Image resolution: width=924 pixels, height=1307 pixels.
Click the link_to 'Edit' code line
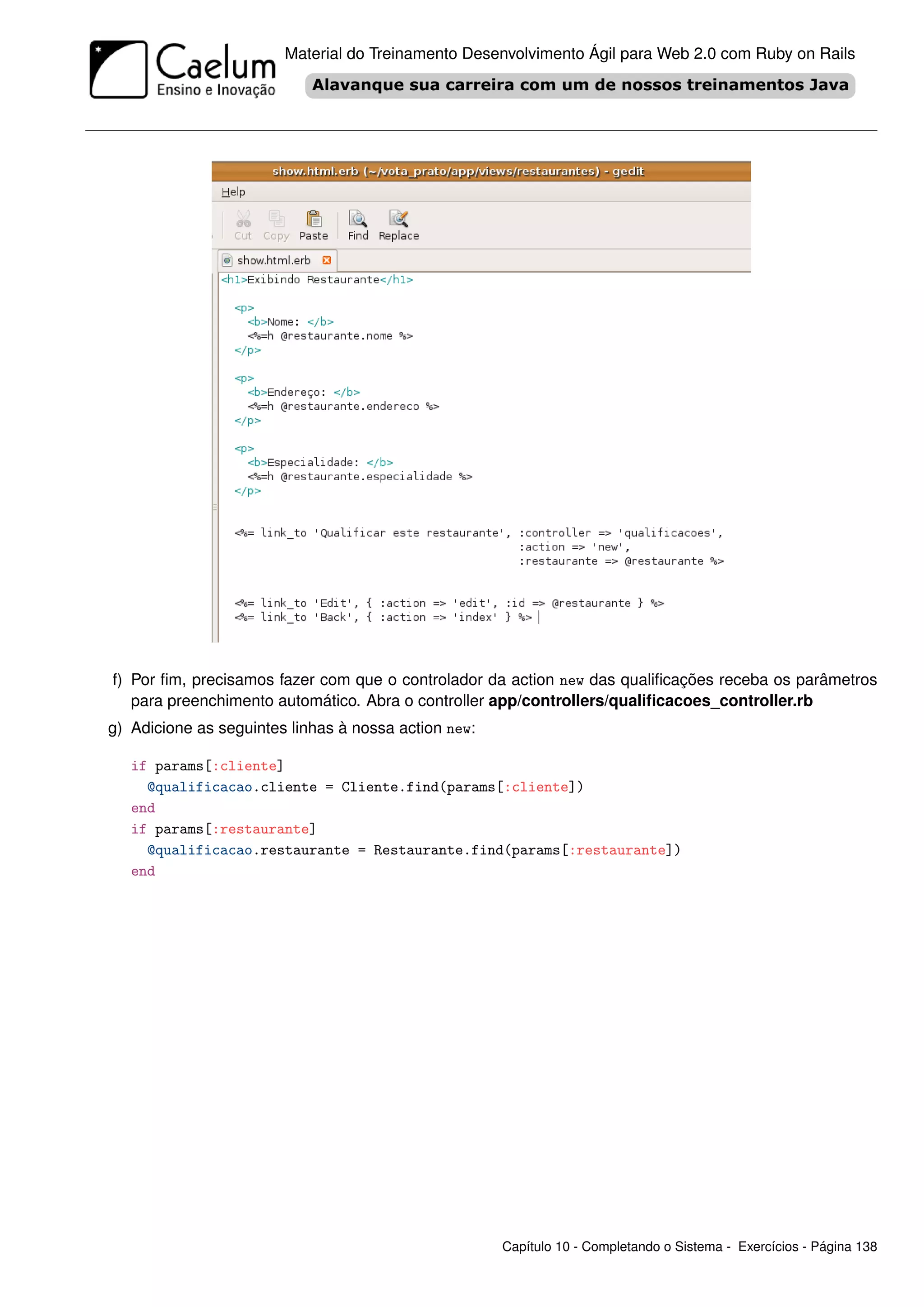(x=449, y=603)
